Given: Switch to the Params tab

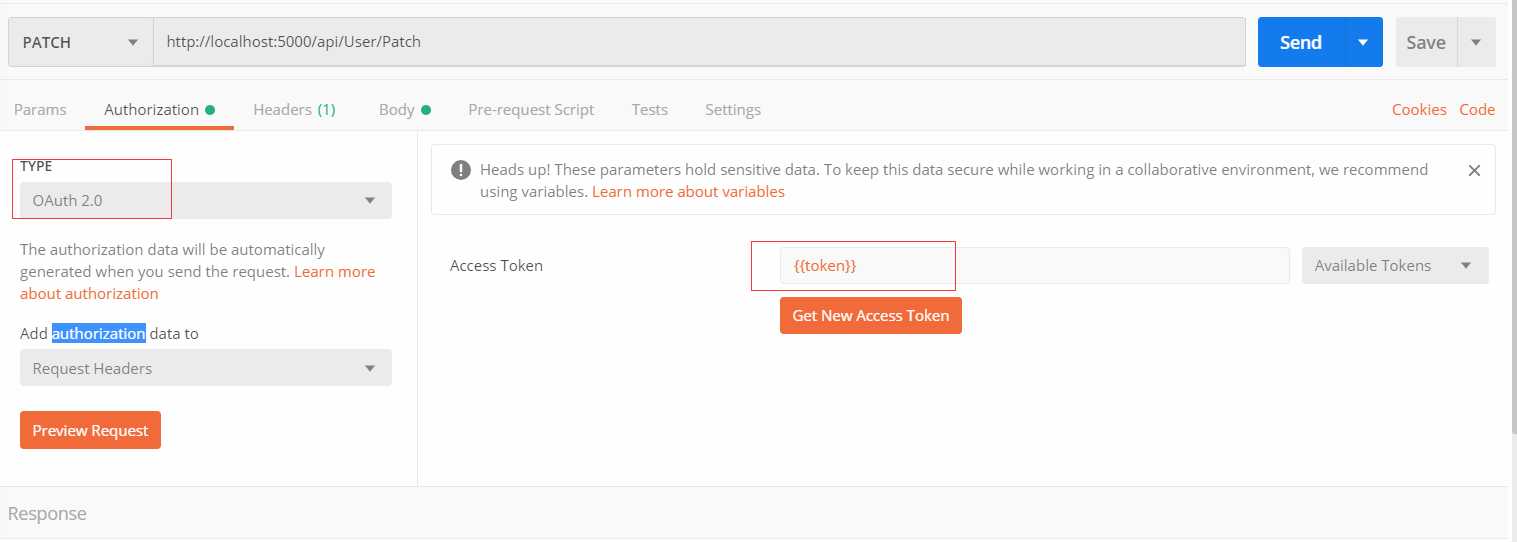Looking at the screenshot, I should pyautogui.click(x=40, y=110).
